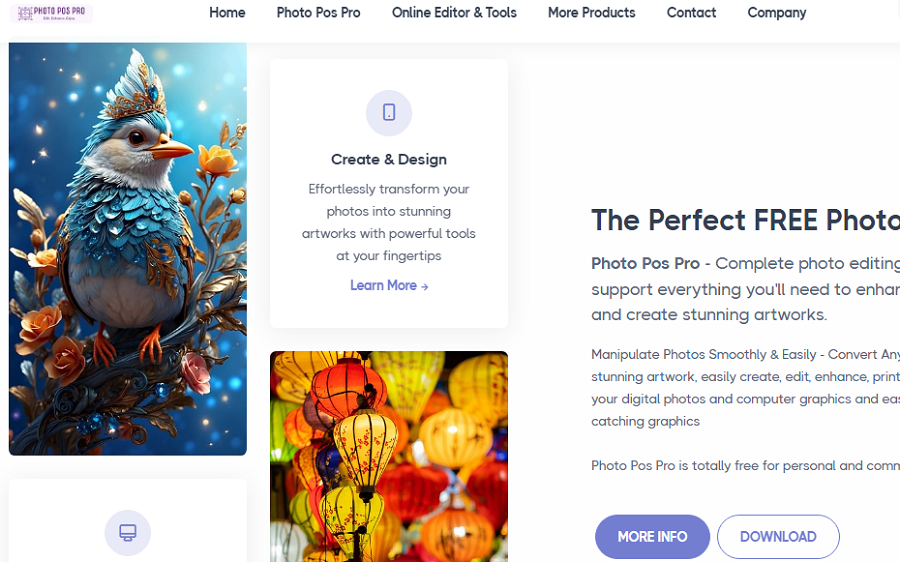This screenshot has height=562, width=900.
Task: Open the Contact page link
Action: click(691, 13)
